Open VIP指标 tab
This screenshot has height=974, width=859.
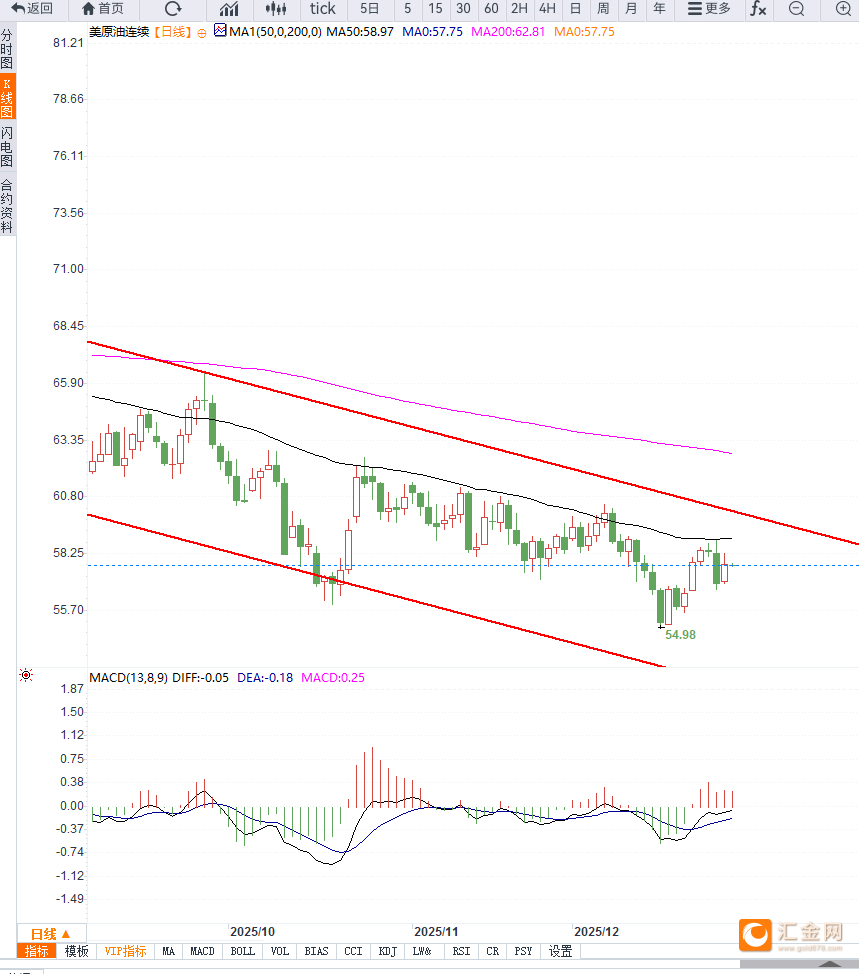tap(125, 951)
